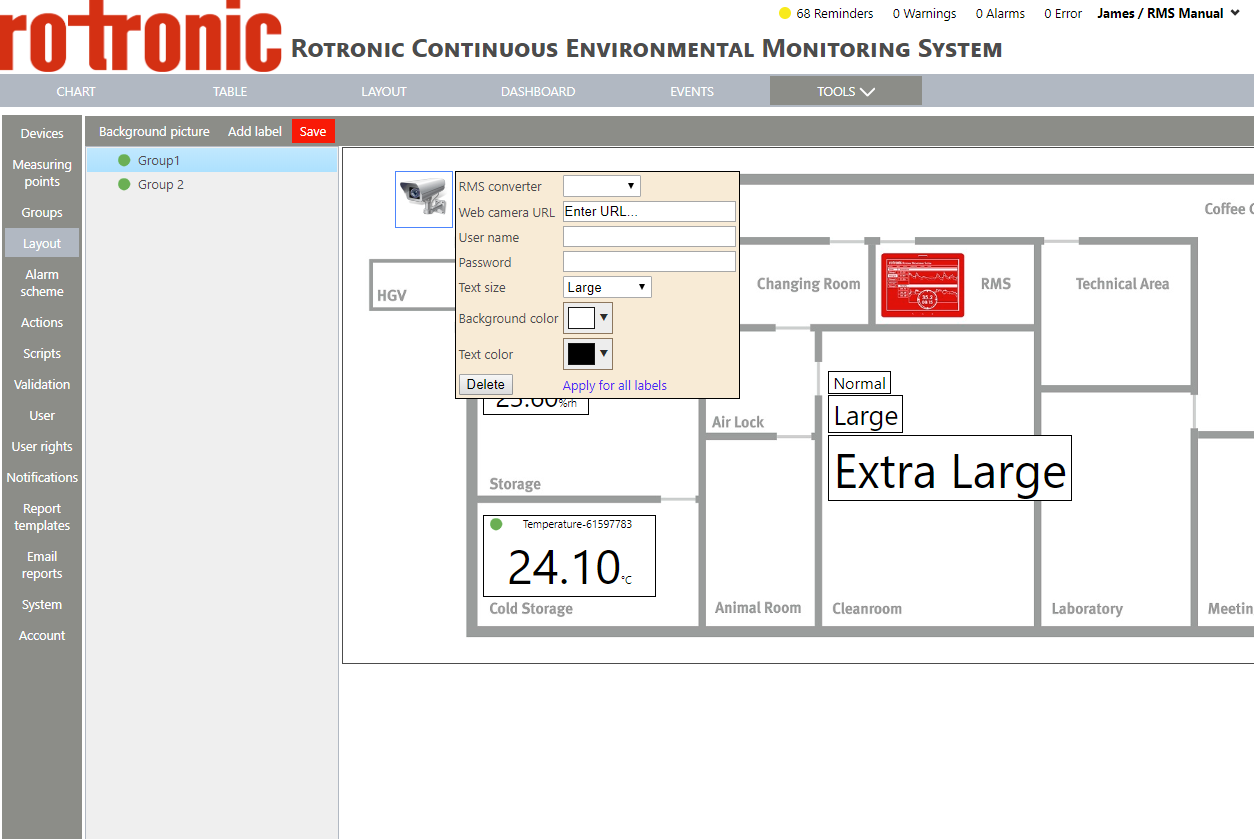Expand the Tools menu

[x=846, y=91]
